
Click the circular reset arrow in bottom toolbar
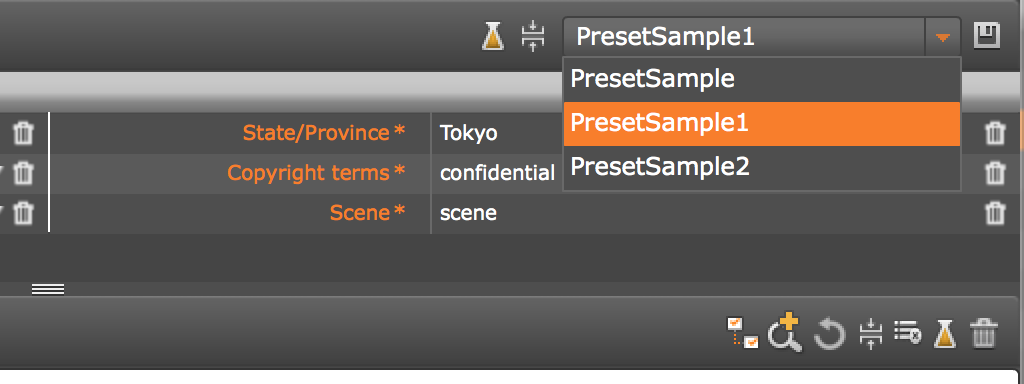[x=829, y=334]
